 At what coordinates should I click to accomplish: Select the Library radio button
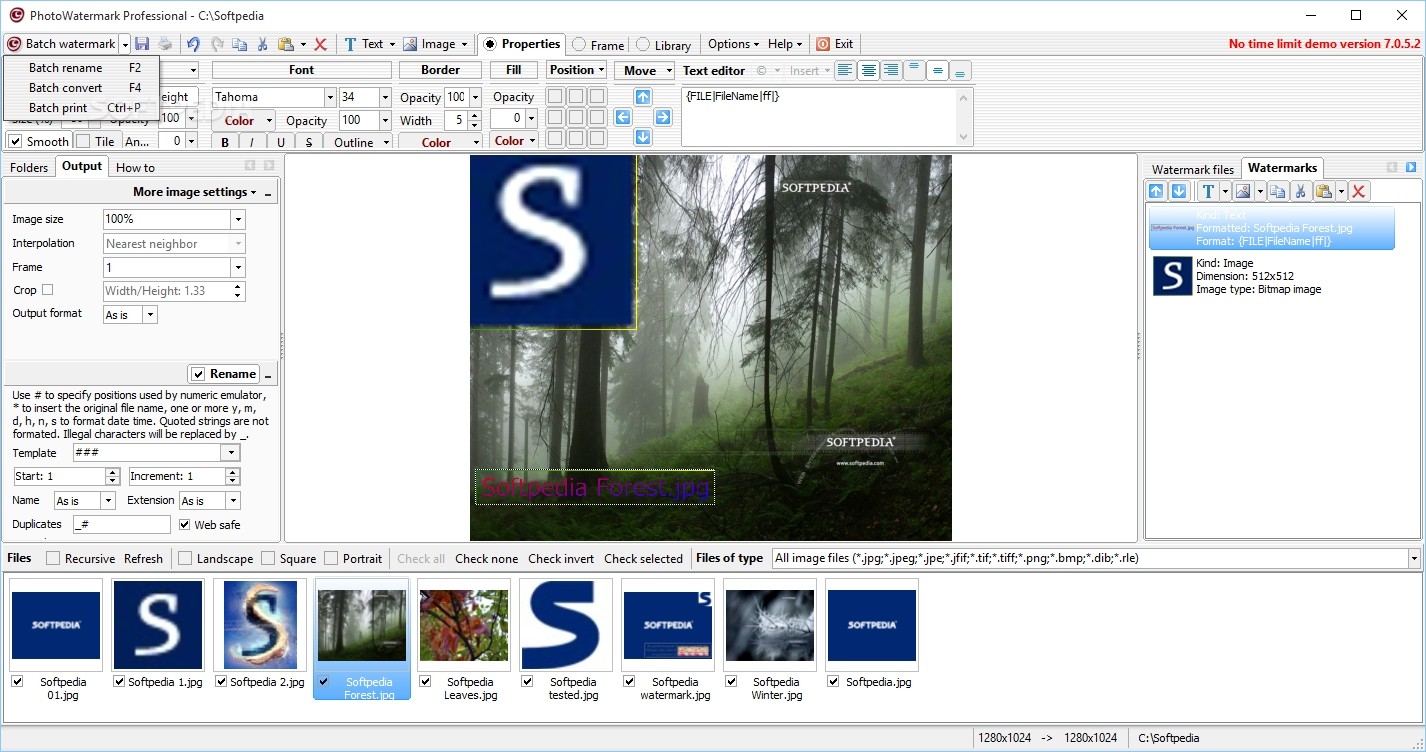(643, 45)
